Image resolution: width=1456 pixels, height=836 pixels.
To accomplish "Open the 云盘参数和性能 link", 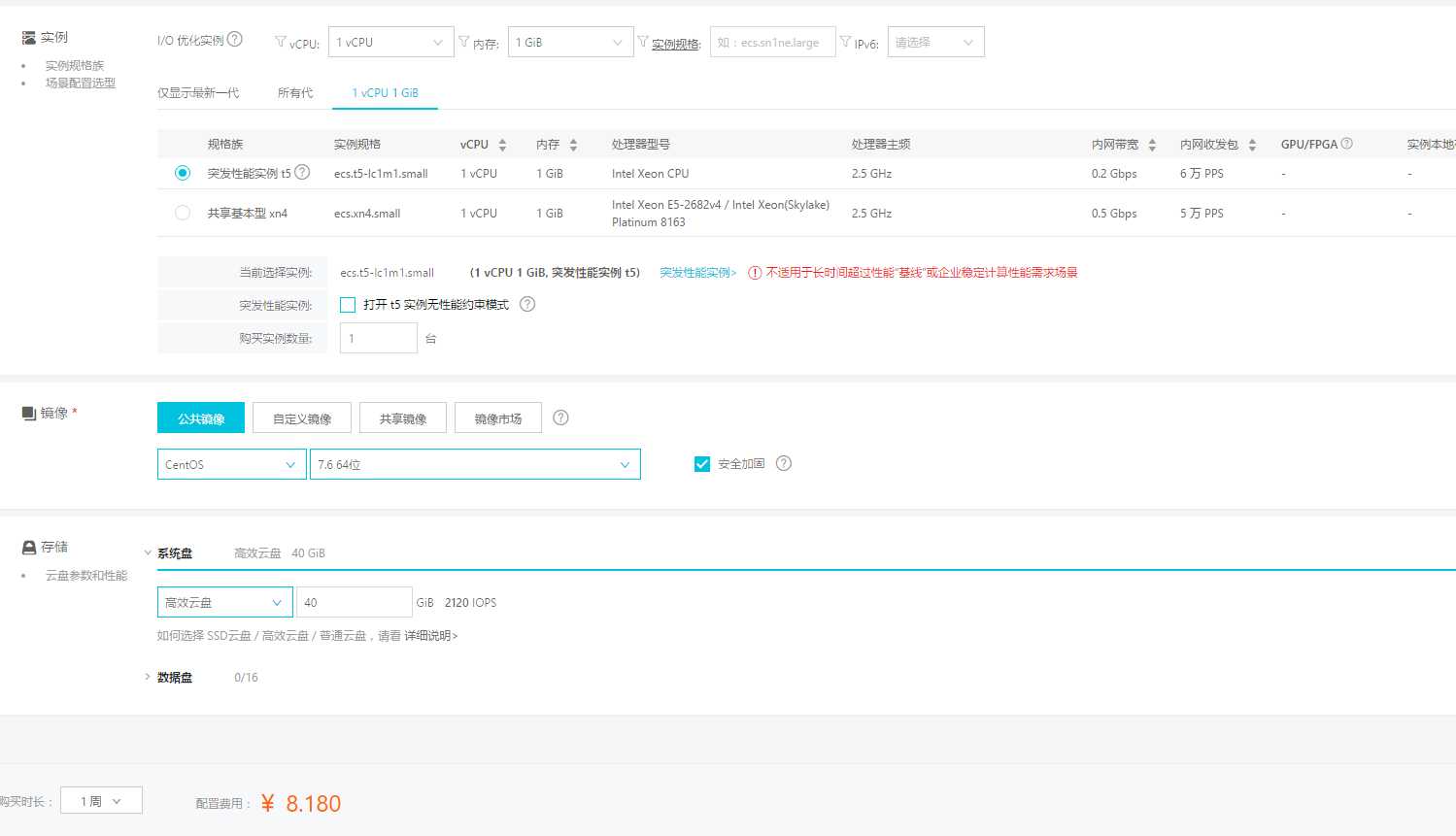I will (86, 576).
